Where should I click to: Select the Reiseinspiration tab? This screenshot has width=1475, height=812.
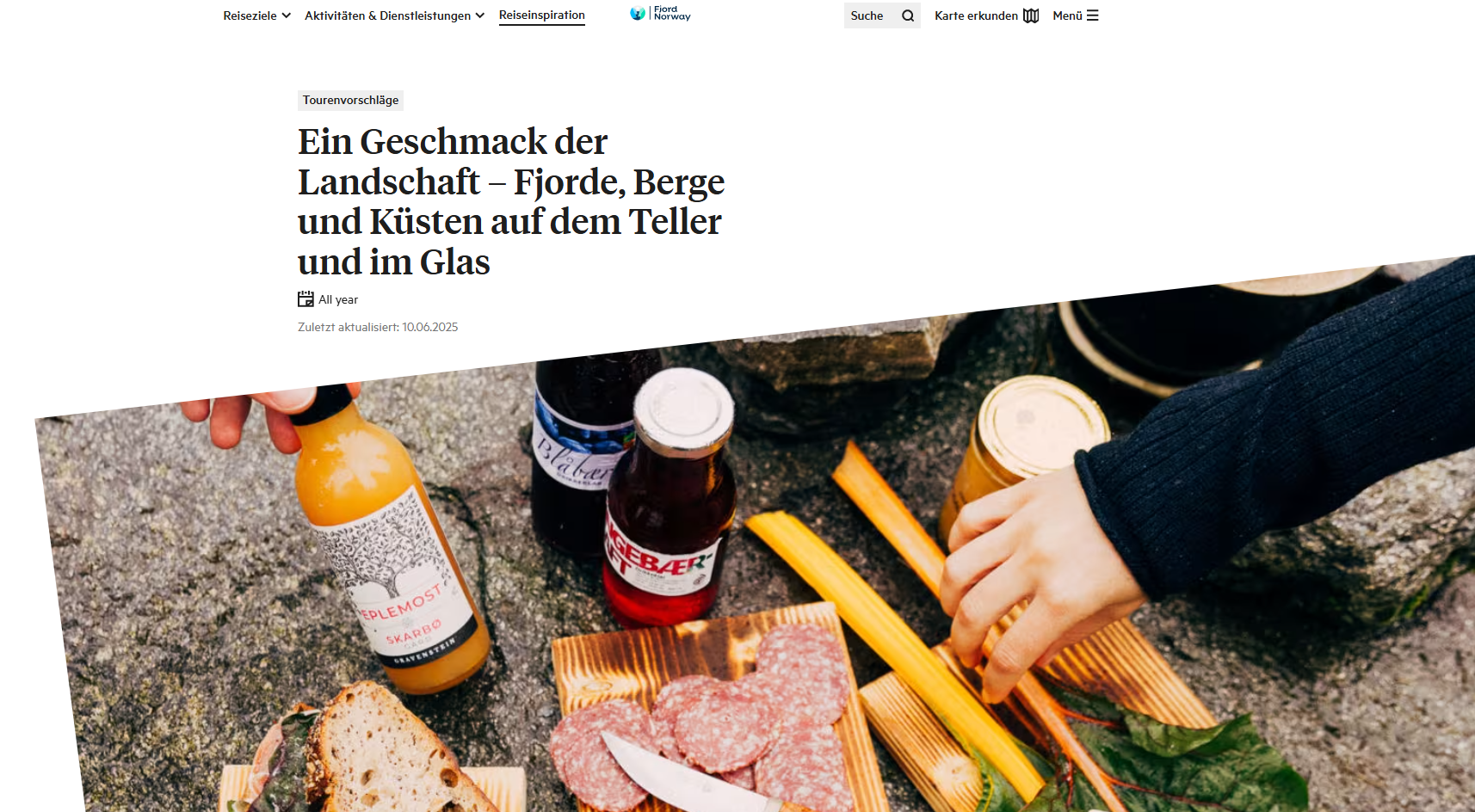[542, 15]
